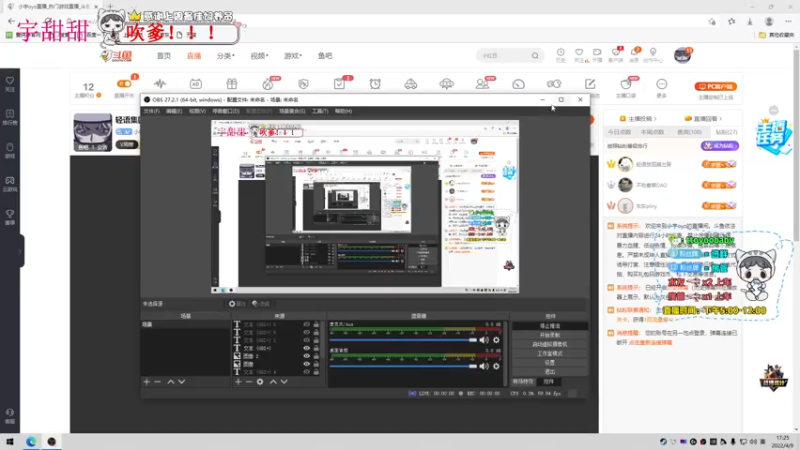The height and width of the screenshot is (450, 800).
Task: Toggle visibility of first text source
Action: click(x=306, y=324)
